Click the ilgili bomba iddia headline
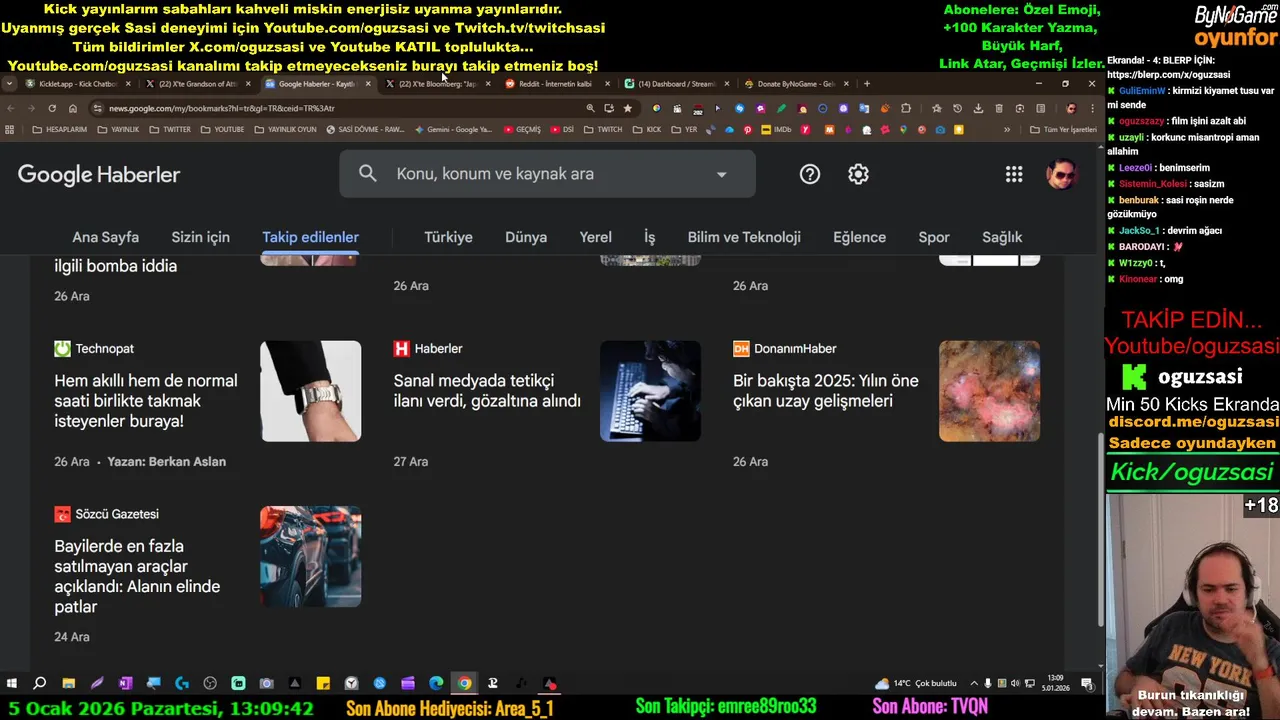The height and width of the screenshot is (720, 1280). tap(116, 266)
